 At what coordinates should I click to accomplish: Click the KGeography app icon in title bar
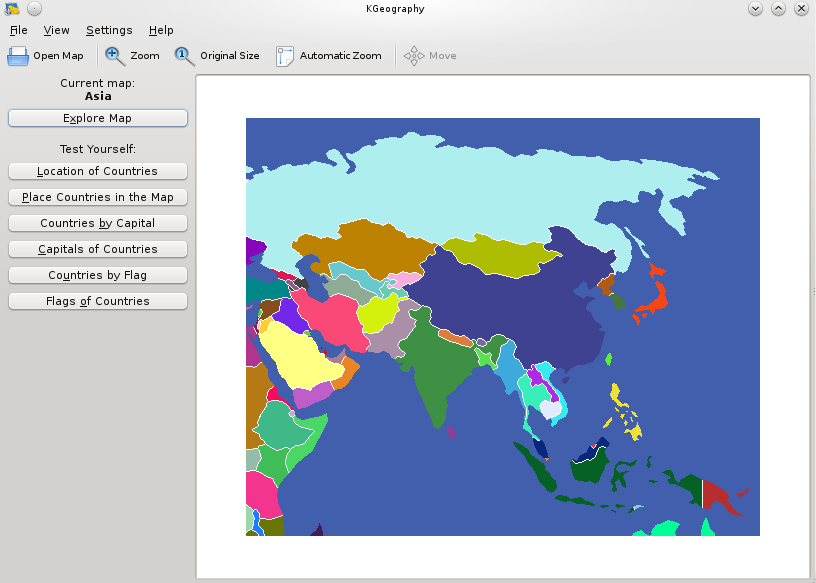point(12,8)
